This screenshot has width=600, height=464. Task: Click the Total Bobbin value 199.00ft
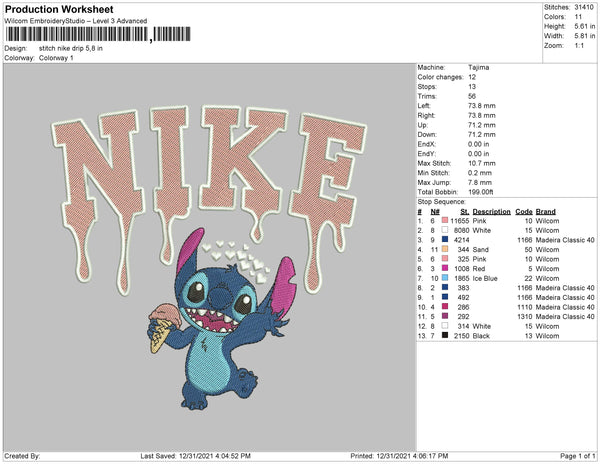click(x=481, y=192)
